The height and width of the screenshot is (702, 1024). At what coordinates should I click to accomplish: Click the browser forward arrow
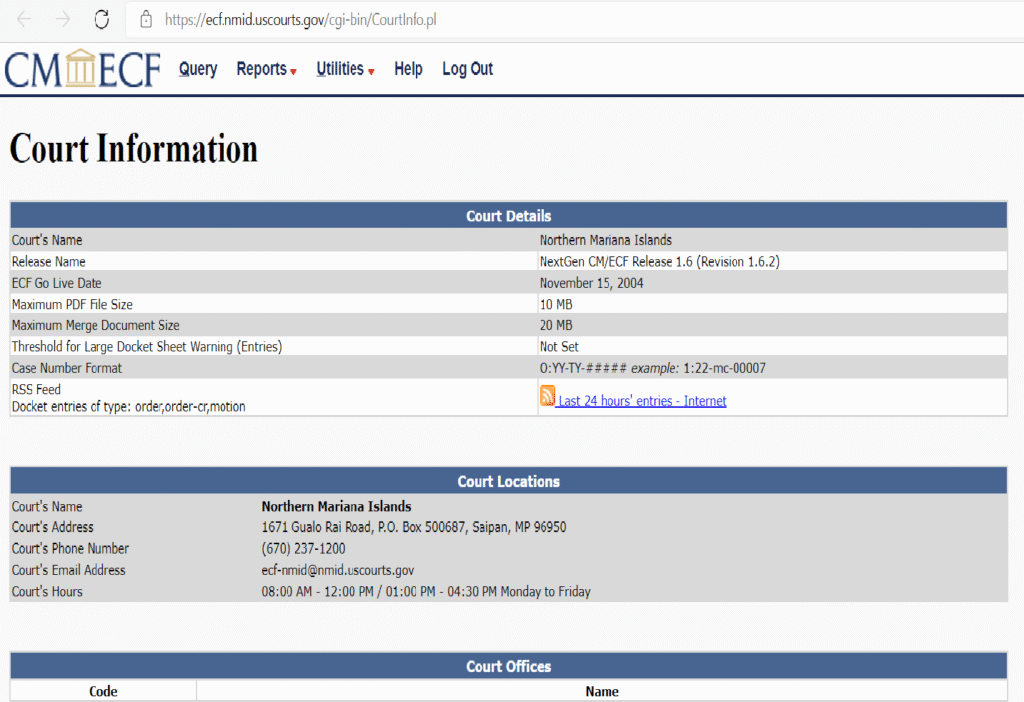tap(63, 19)
